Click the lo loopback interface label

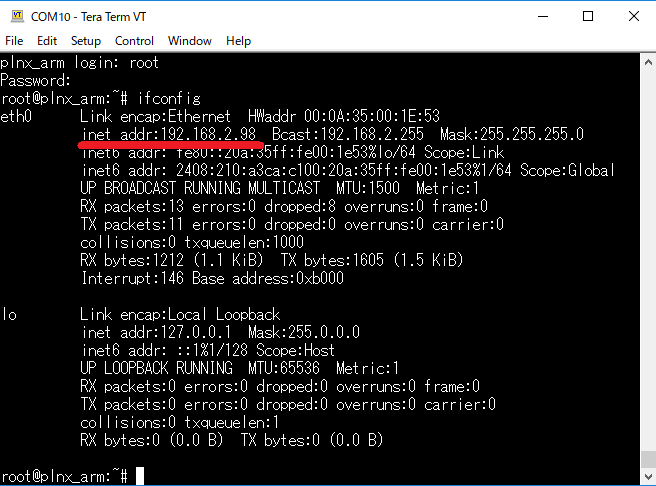point(9,315)
